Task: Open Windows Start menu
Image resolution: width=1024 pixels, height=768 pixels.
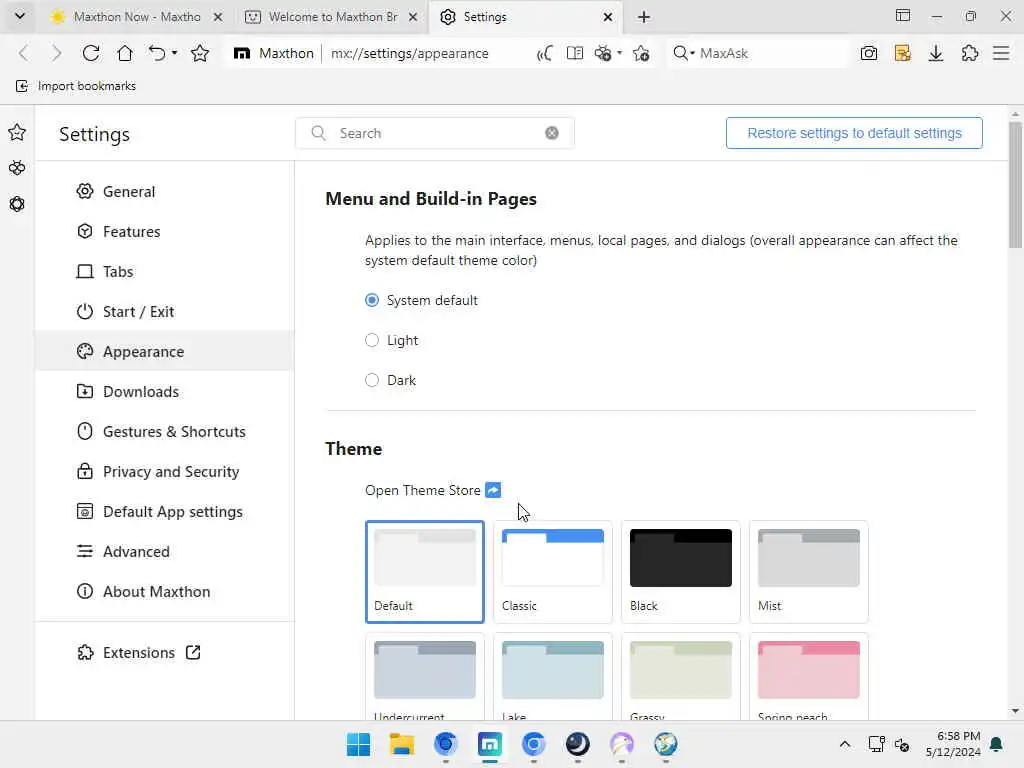Action: pyautogui.click(x=358, y=744)
